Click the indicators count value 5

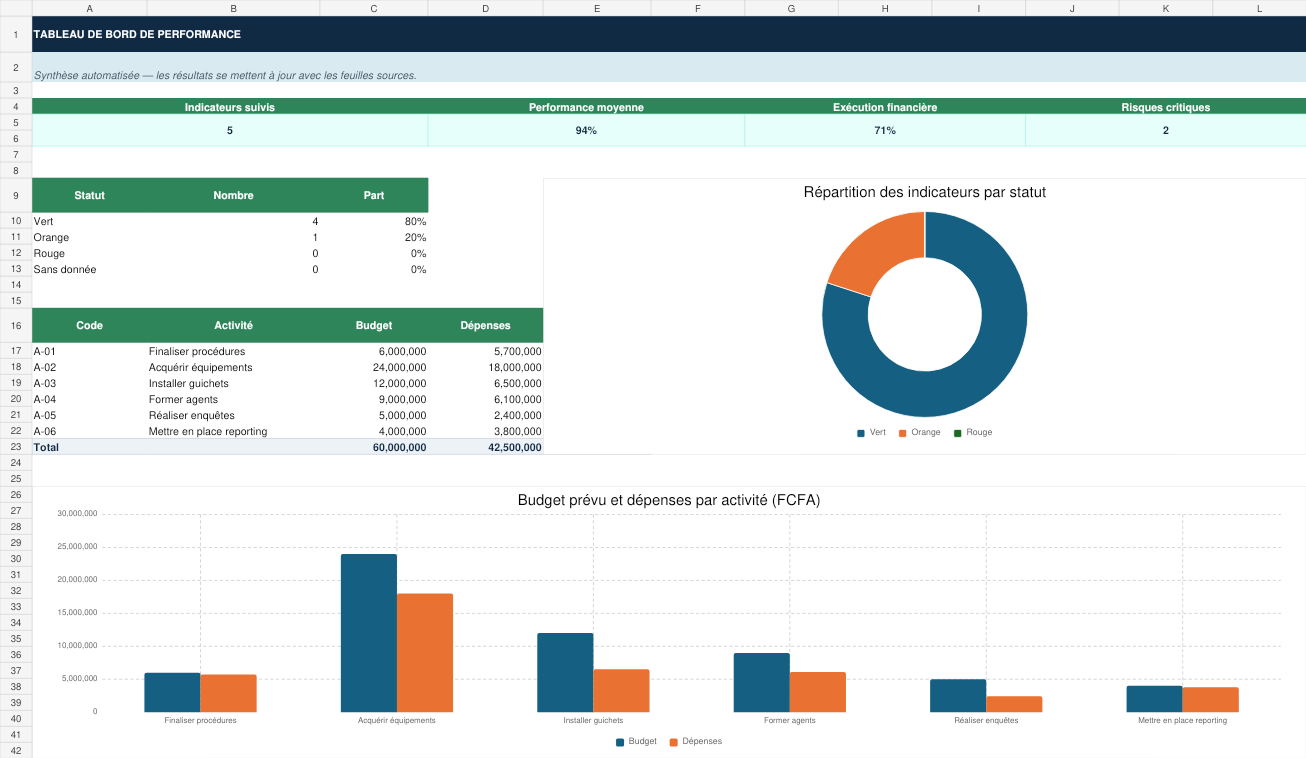coord(230,130)
